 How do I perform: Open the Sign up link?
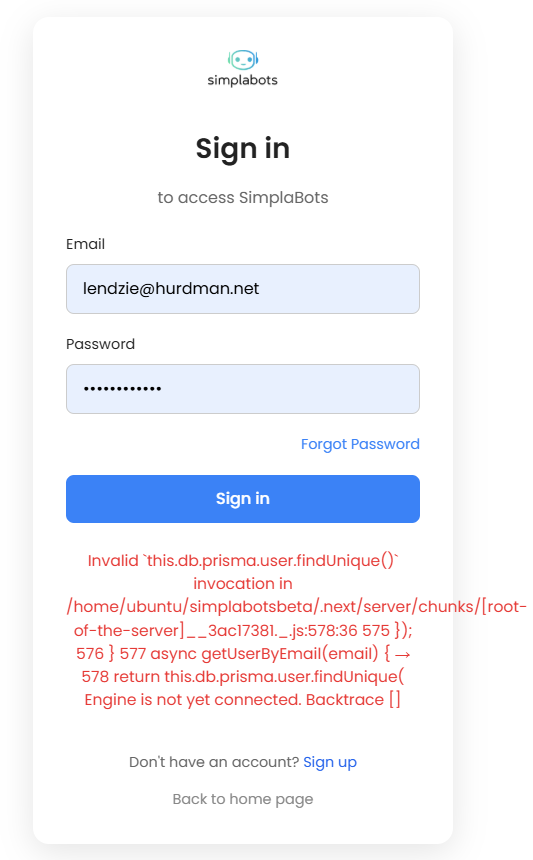(330, 762)
